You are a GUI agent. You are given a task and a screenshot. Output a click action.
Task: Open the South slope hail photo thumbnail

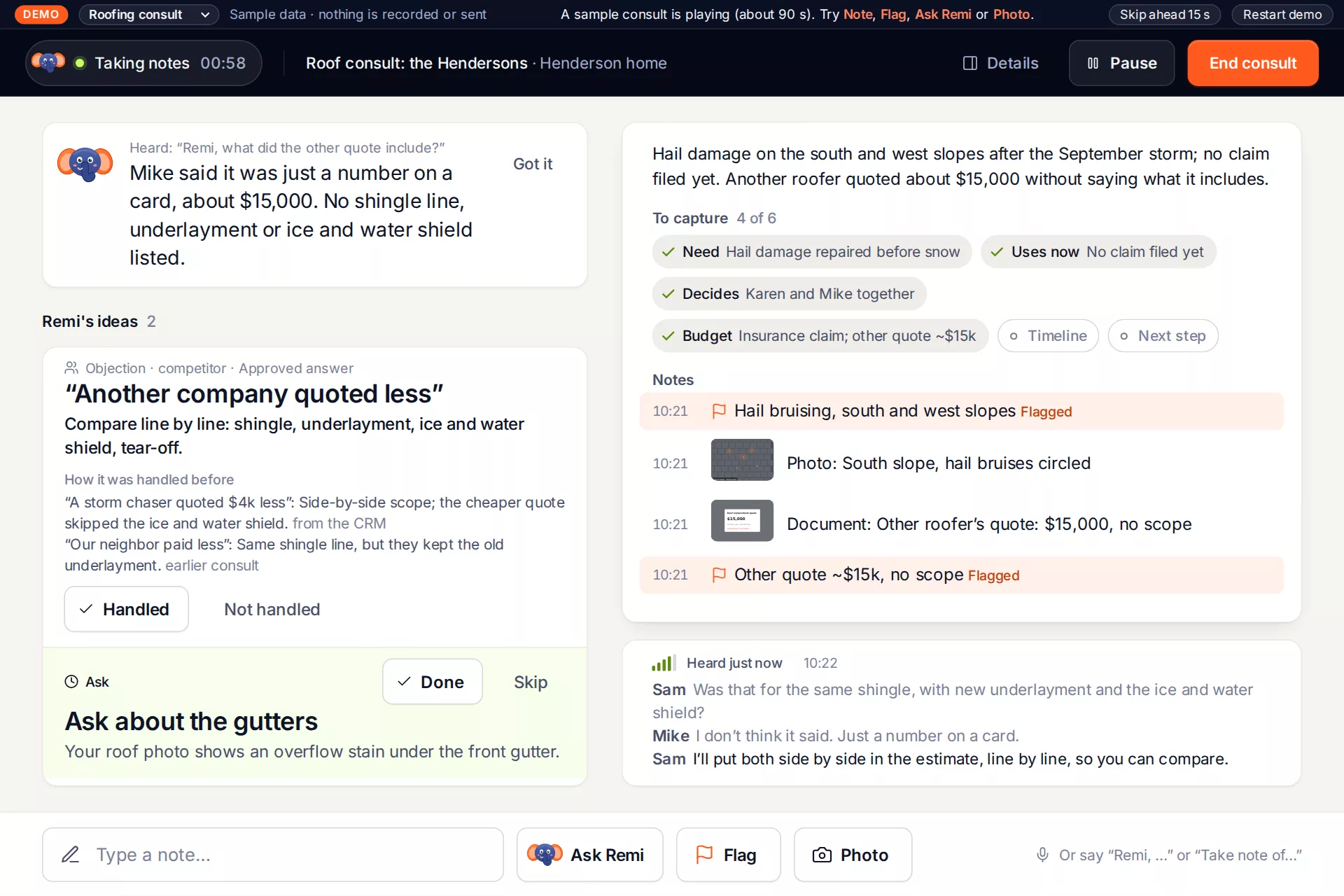(742, 460)
